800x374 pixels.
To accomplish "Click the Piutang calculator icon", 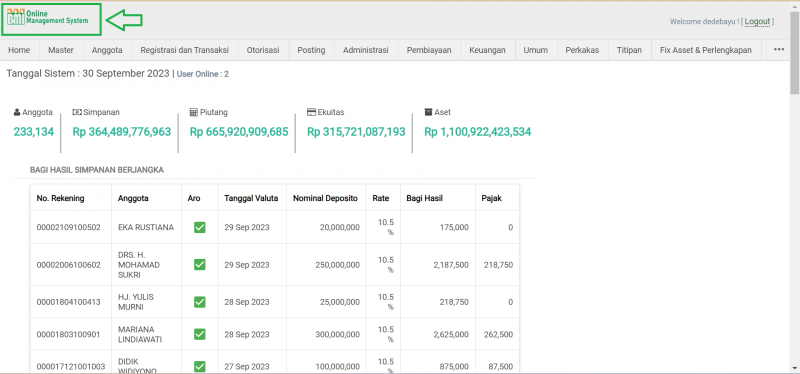I will point(193,112).
